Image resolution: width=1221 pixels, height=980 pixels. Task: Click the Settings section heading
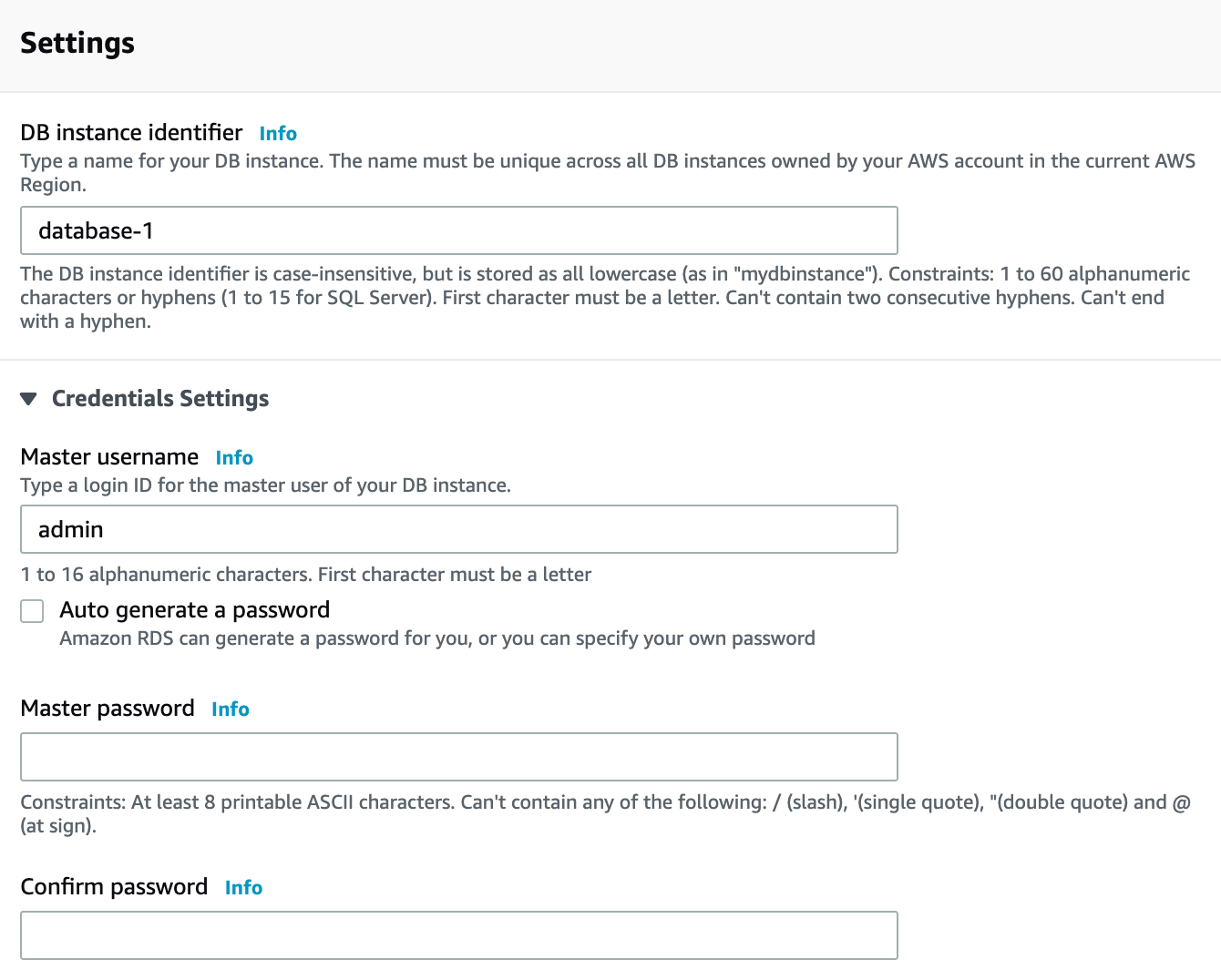click(x=77, y=43)
